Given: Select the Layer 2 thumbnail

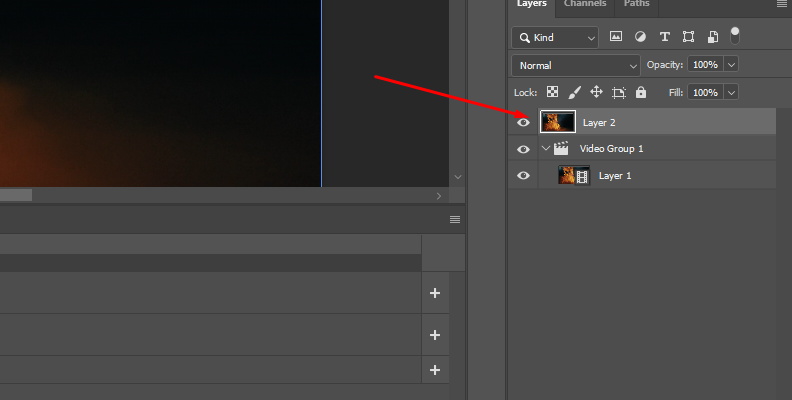Looking at the screenshot, I should click(557, 122).
